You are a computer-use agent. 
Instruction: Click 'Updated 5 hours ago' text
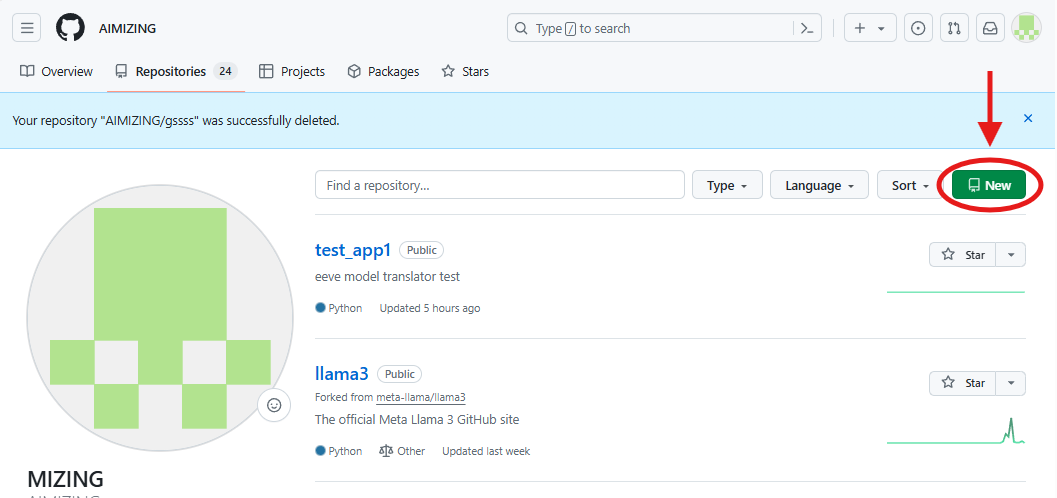pos(430,308)
